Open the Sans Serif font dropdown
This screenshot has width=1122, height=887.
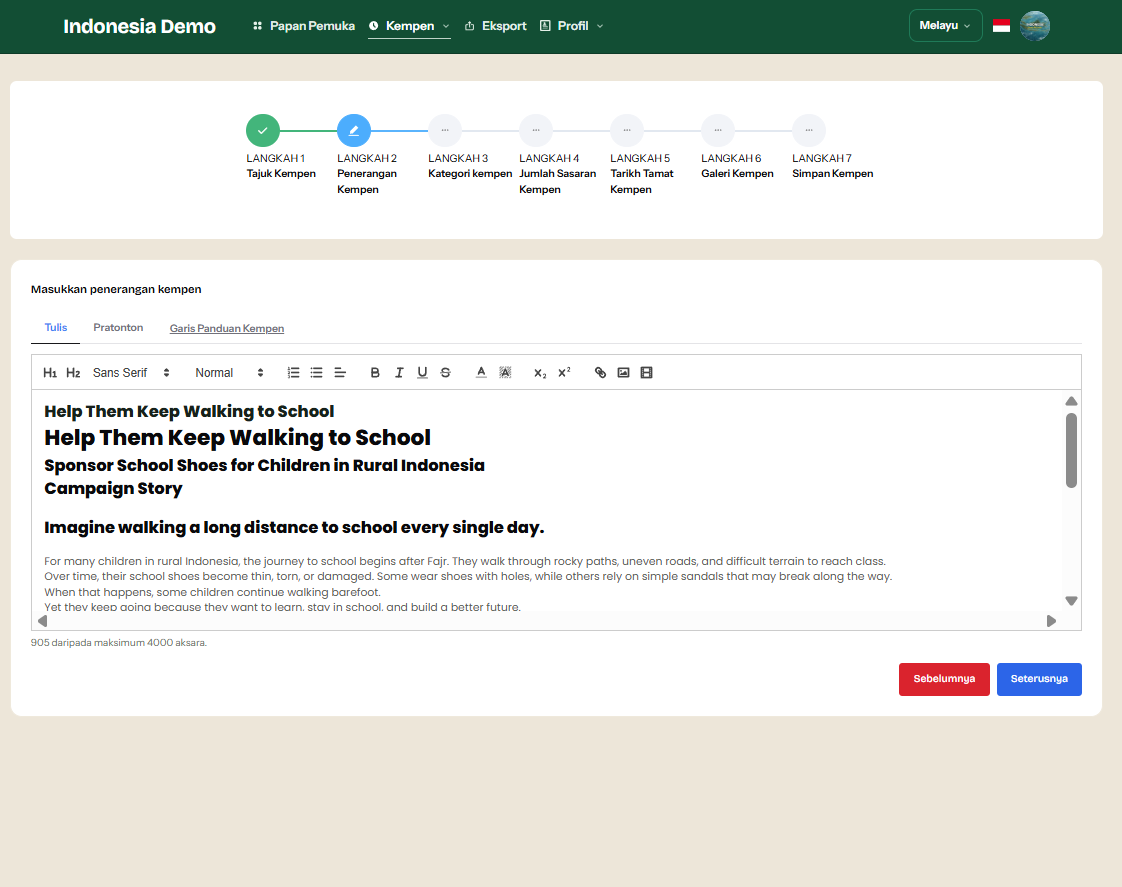tap(131, 373)
